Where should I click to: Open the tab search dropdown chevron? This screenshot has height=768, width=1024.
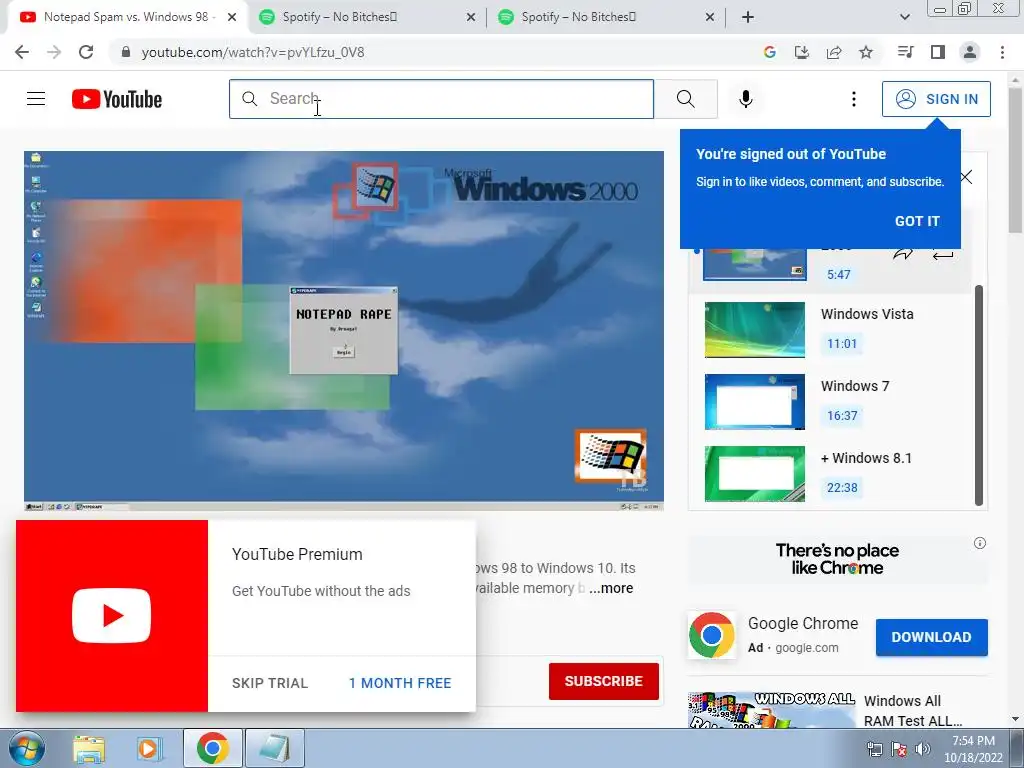904,17
